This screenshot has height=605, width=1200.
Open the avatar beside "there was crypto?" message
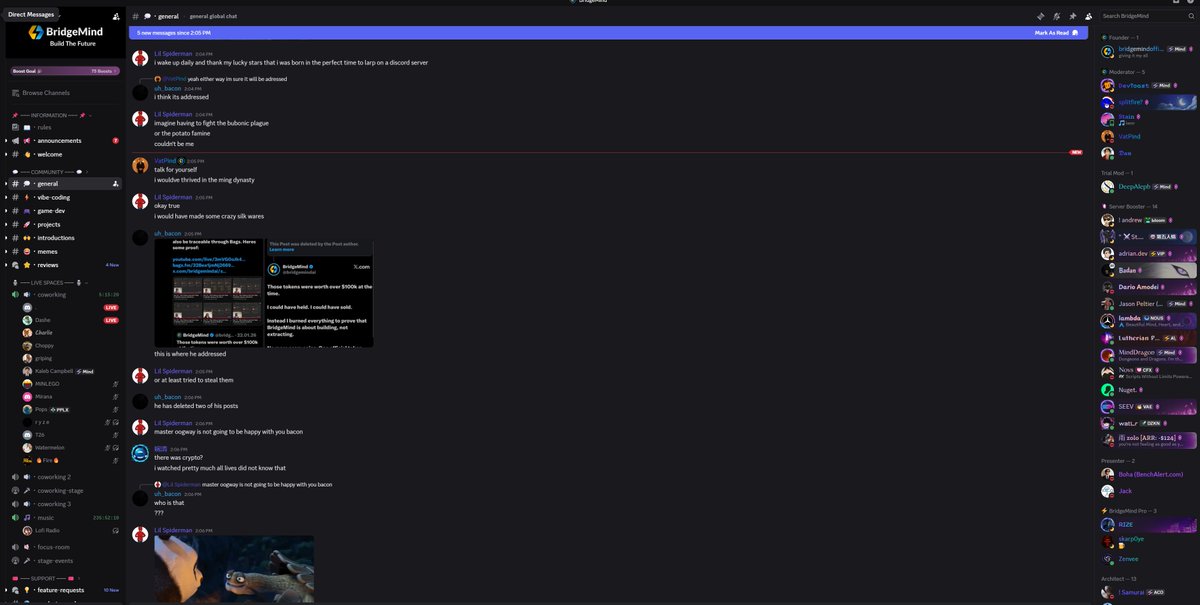(141, 453)
